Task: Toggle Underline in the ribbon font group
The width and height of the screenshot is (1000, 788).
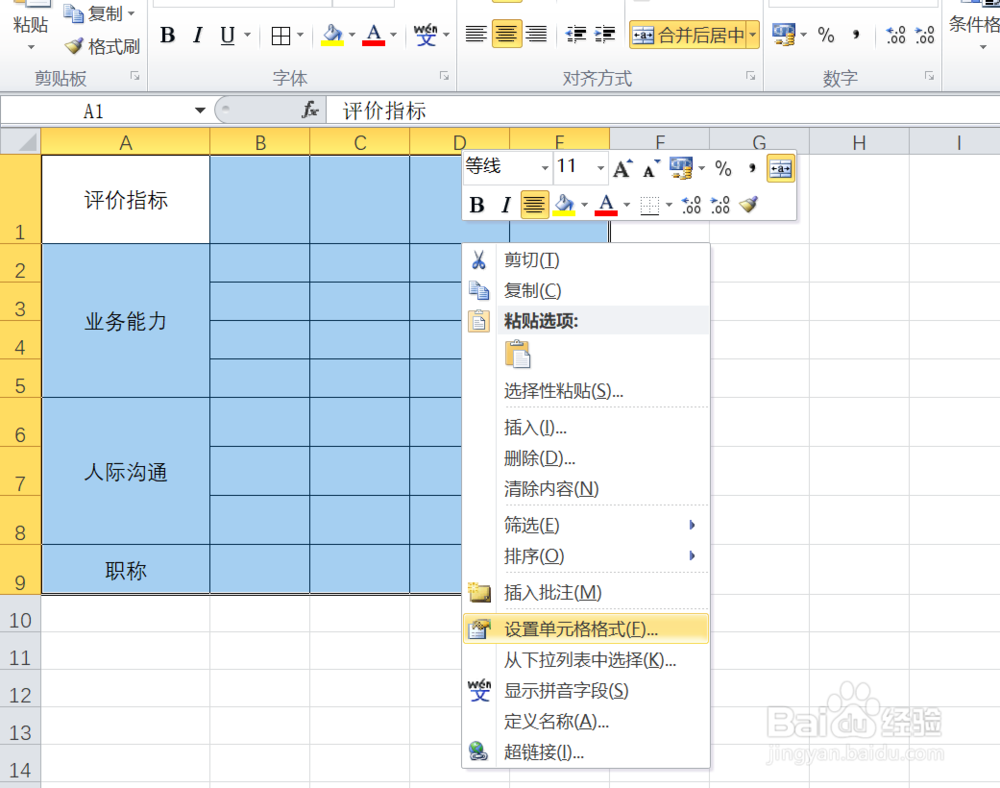Action: (227, 35)
